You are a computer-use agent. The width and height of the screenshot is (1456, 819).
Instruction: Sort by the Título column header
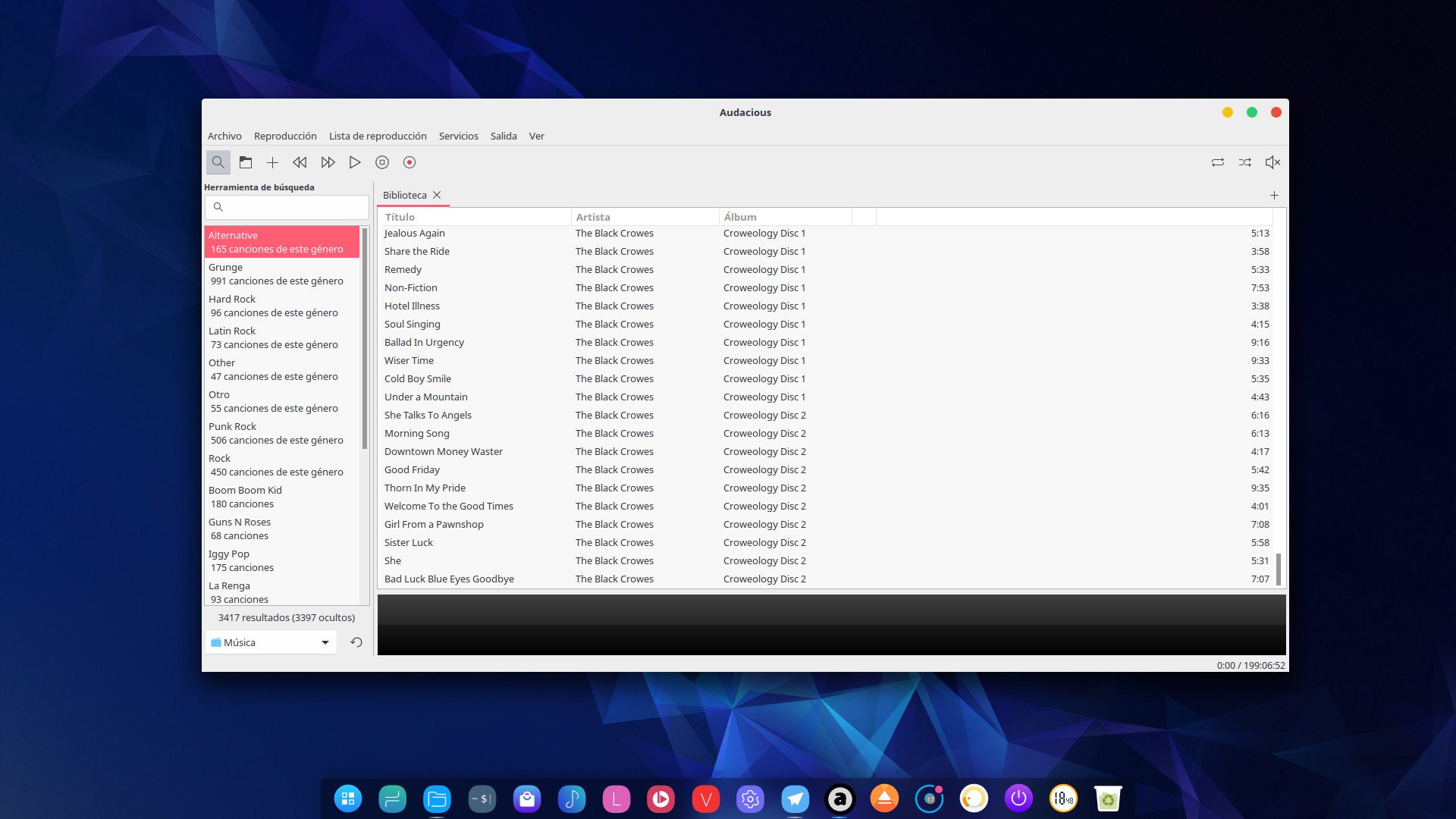pos(475,217)
